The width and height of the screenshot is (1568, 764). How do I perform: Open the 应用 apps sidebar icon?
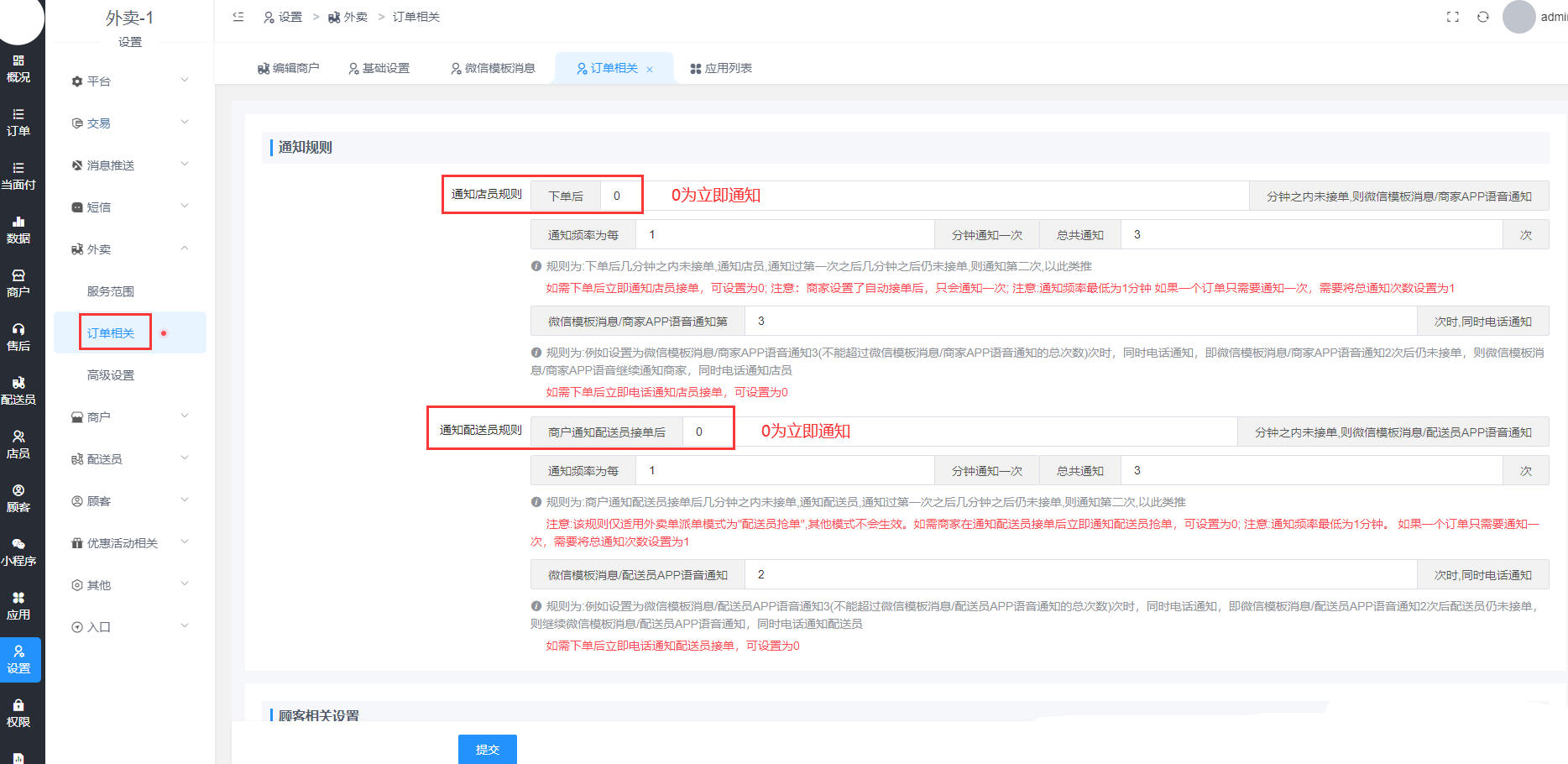point(18,606)
